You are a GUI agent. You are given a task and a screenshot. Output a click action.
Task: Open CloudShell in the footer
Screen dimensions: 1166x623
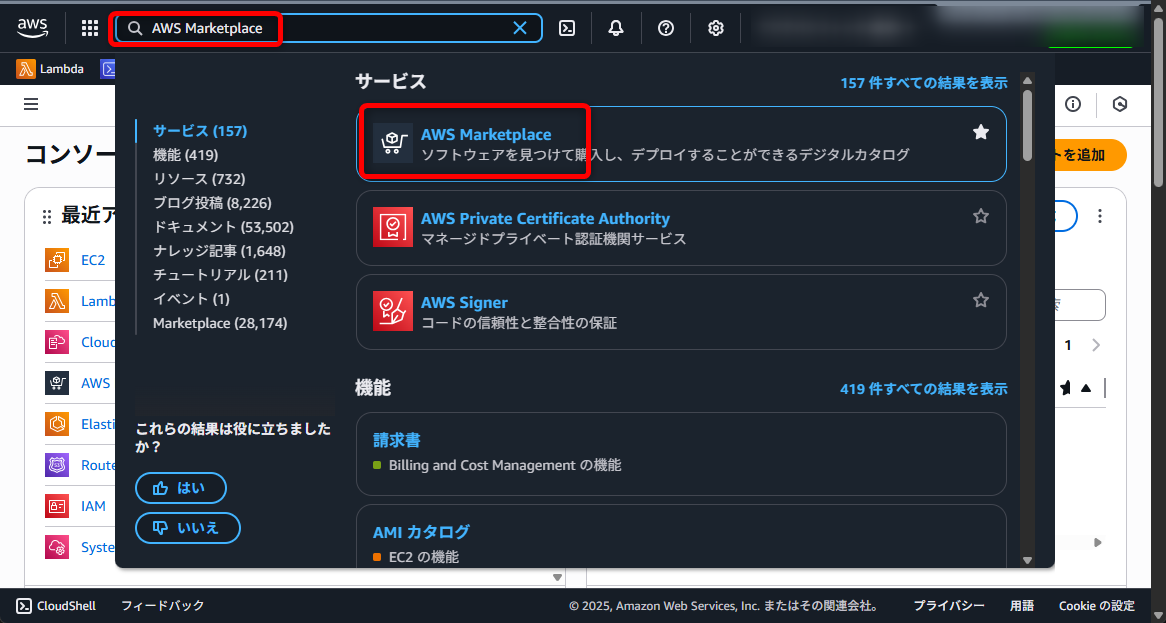point(57,605)
